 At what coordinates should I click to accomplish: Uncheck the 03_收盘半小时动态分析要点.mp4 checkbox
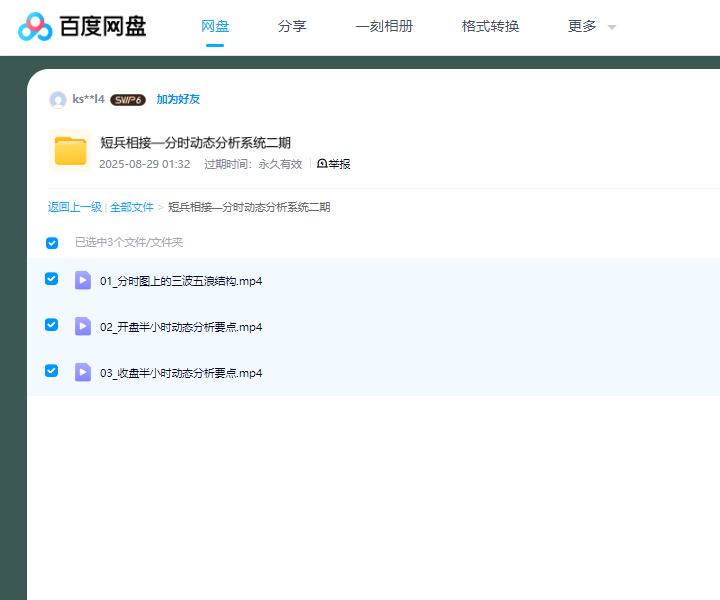[x=52, y=371]
